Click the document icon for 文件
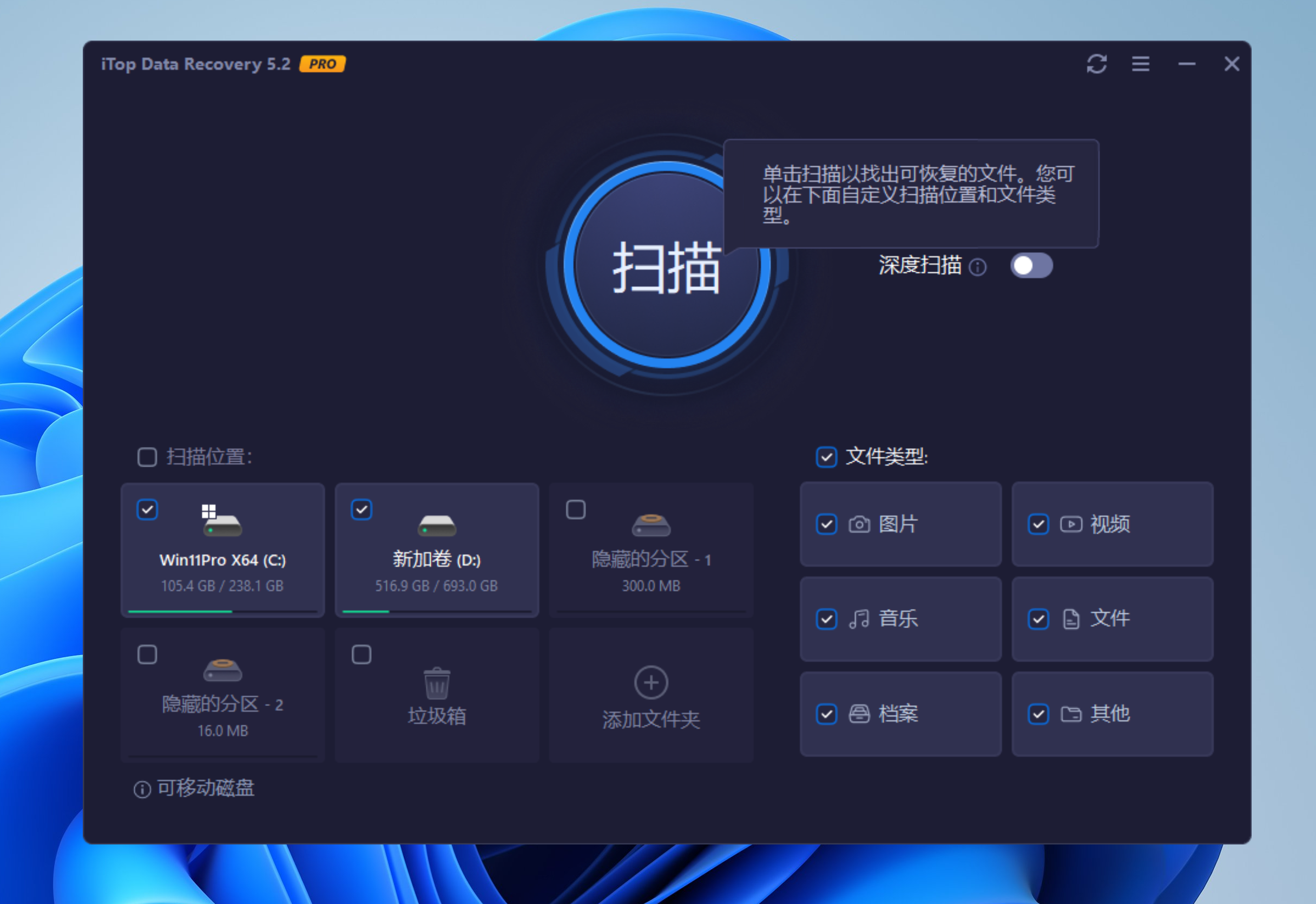 (1071, 619)
